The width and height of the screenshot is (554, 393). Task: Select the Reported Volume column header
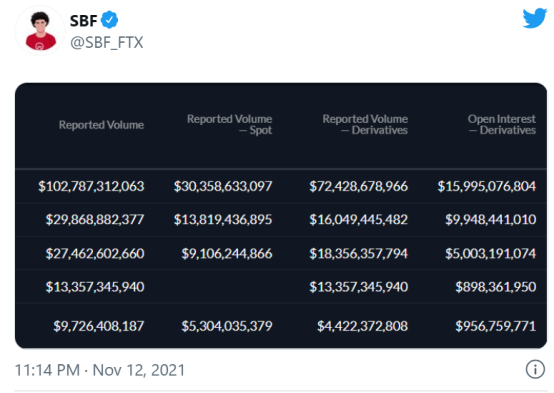pyautogui.click(x=101, y=125)
